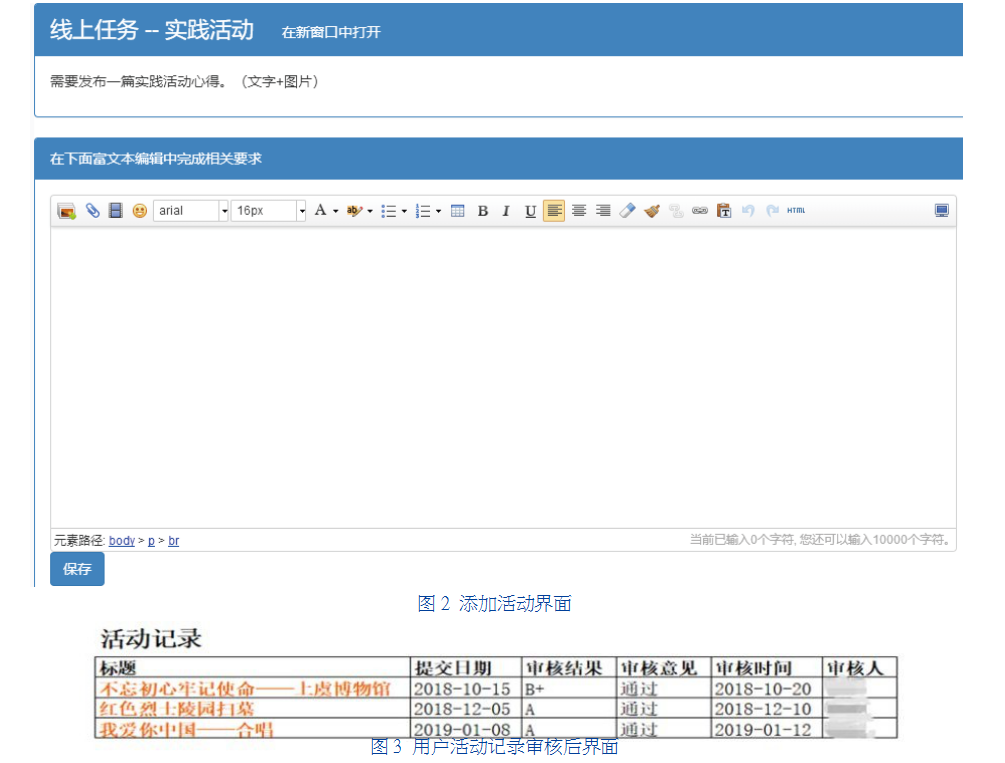This screenshot has height=763, width=1005.
Task: Select center text alignment
Action: click(579, 210)
